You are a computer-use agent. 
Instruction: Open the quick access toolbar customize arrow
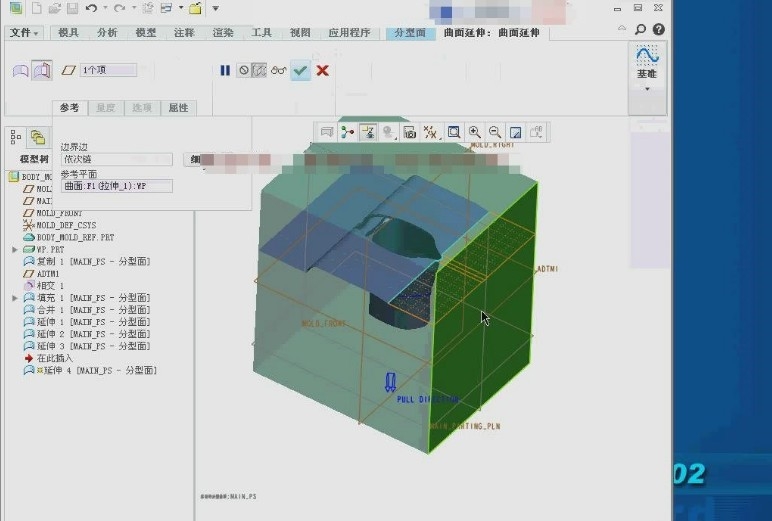click(x=216, y=8)
